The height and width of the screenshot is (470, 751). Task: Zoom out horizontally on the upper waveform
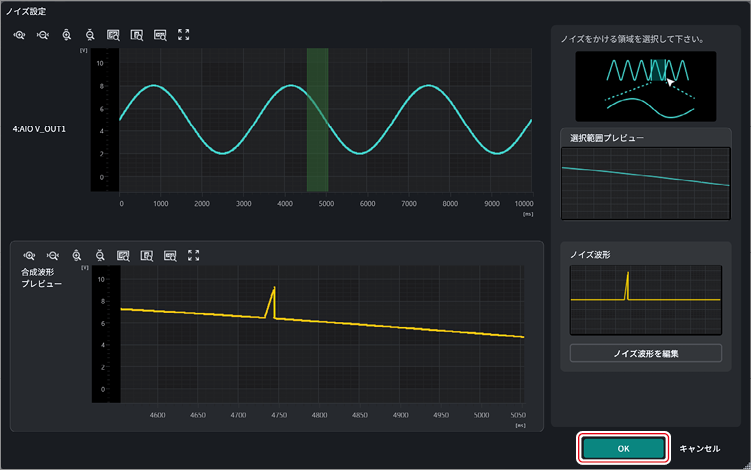click(x=43, y=35)
